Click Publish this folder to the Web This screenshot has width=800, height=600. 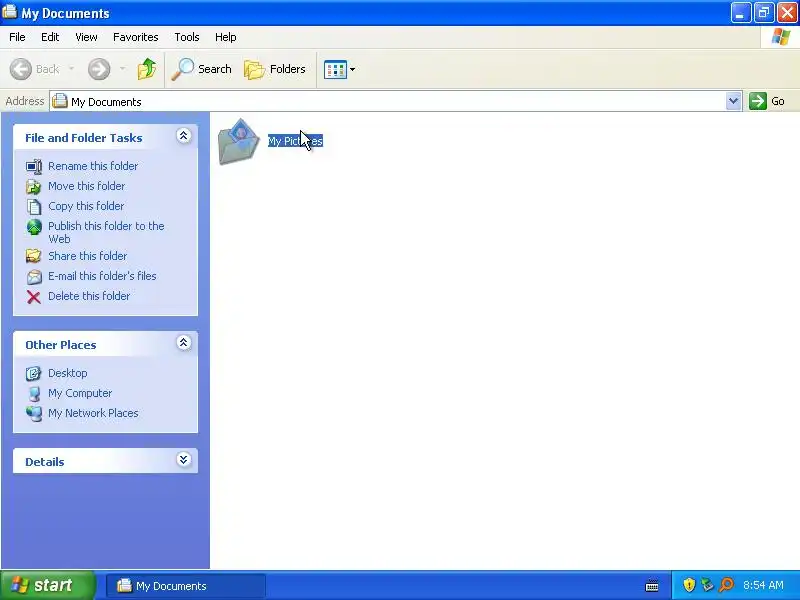106,232
